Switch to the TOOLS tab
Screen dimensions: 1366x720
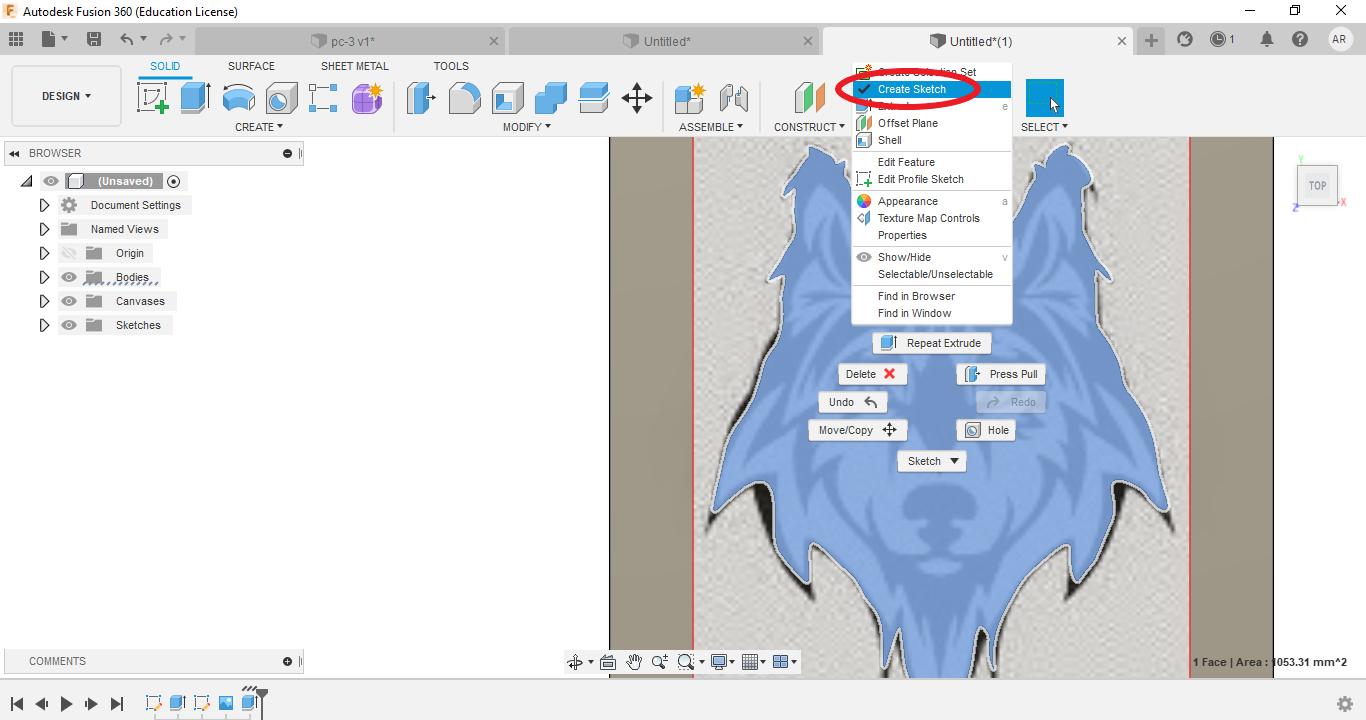pos(451,66)
